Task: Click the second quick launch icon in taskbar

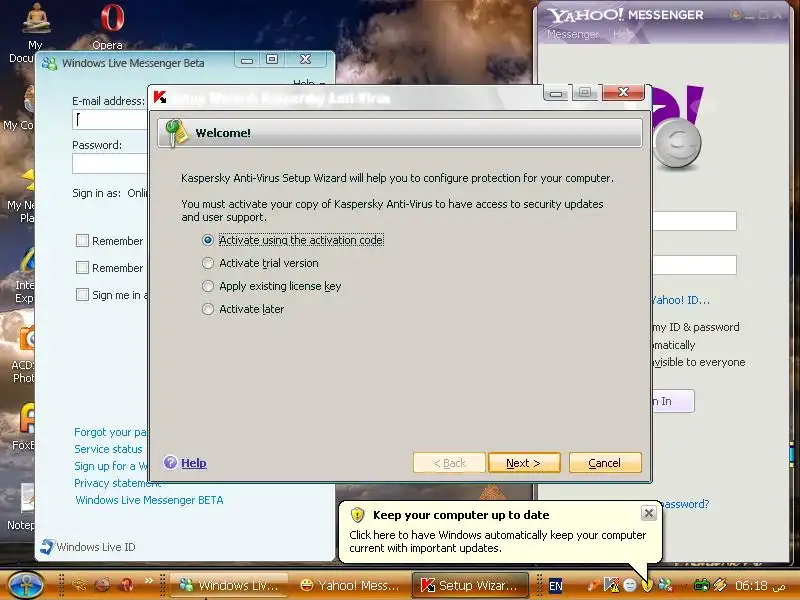Action: click(x=103, y=585)
